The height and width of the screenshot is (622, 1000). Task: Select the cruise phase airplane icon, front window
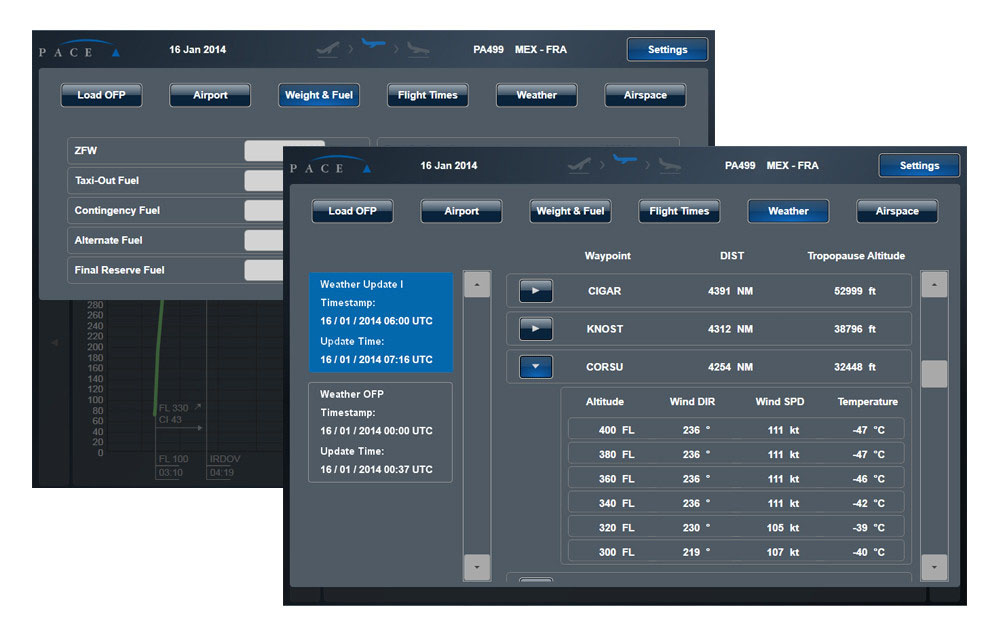(x=624, y=159)
